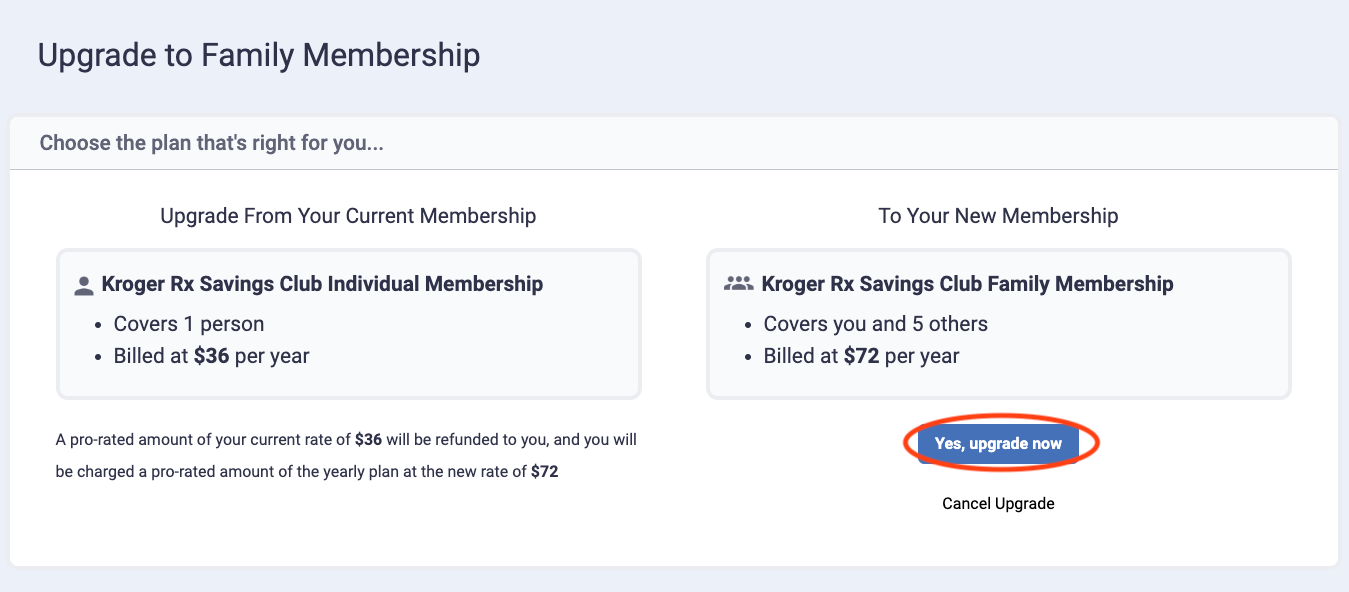Image resolution: width=1349 pixels, height=592 pixels.
Task: Click 'others' in the Family Membership card
Action: pos(958,324)
